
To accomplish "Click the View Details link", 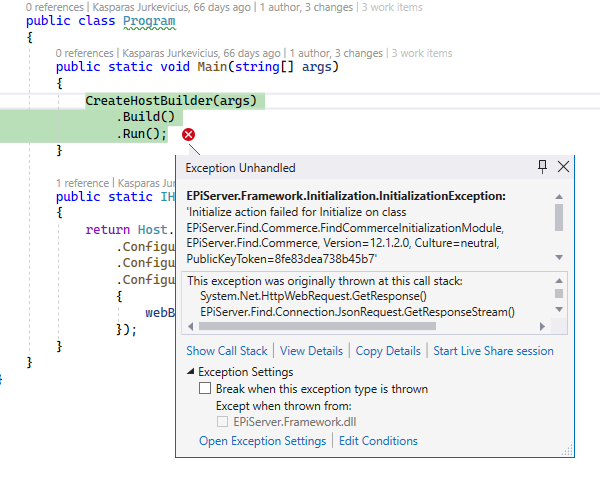I will [x=312, y=351].
